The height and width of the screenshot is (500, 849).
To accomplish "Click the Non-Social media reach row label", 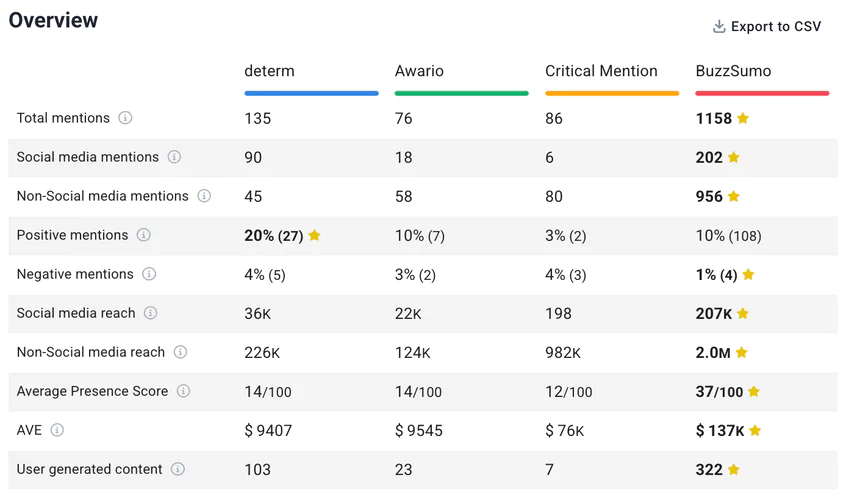I will point(90,352).
